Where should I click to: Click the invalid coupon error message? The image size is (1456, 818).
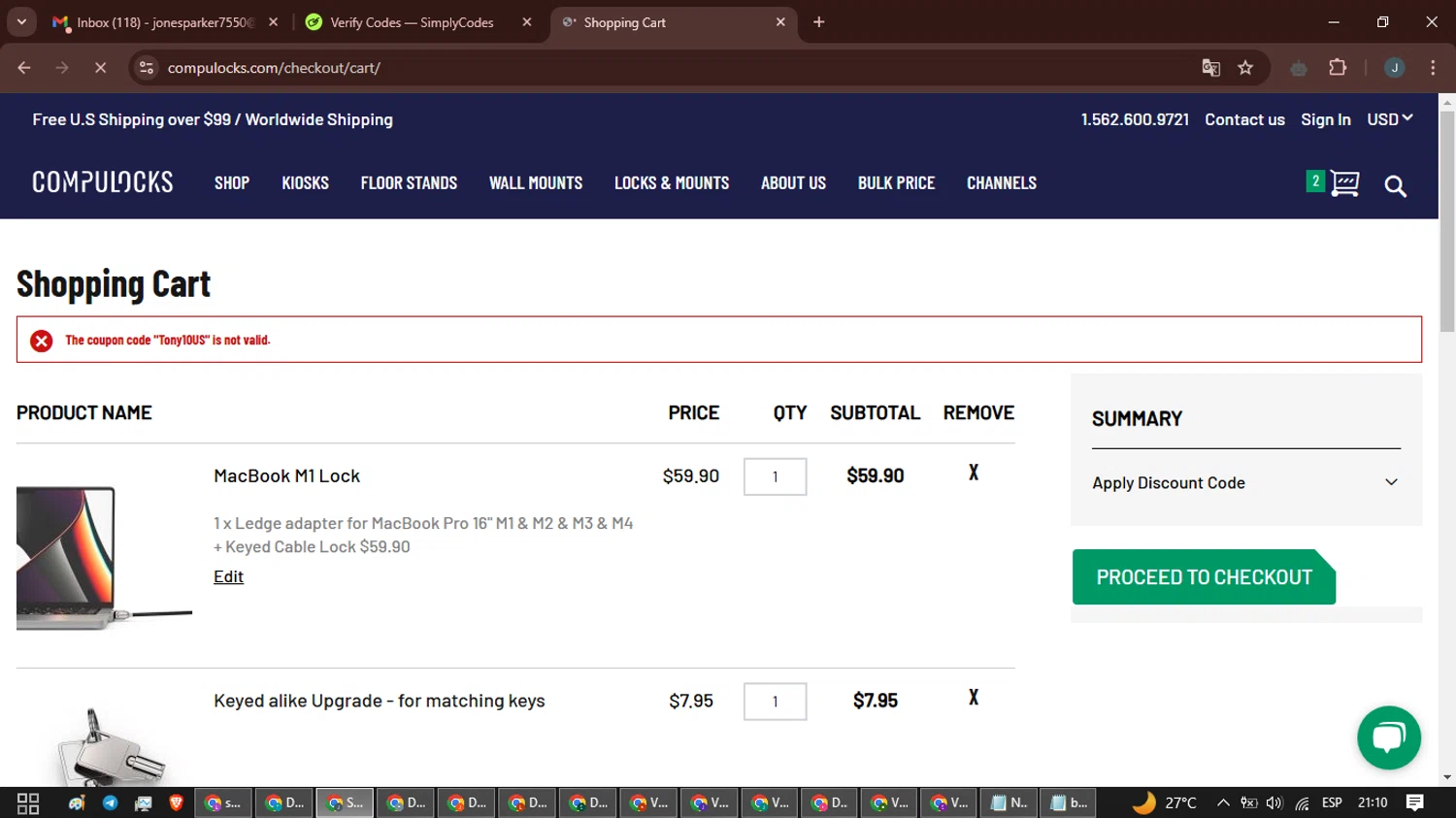click(168, 340)
